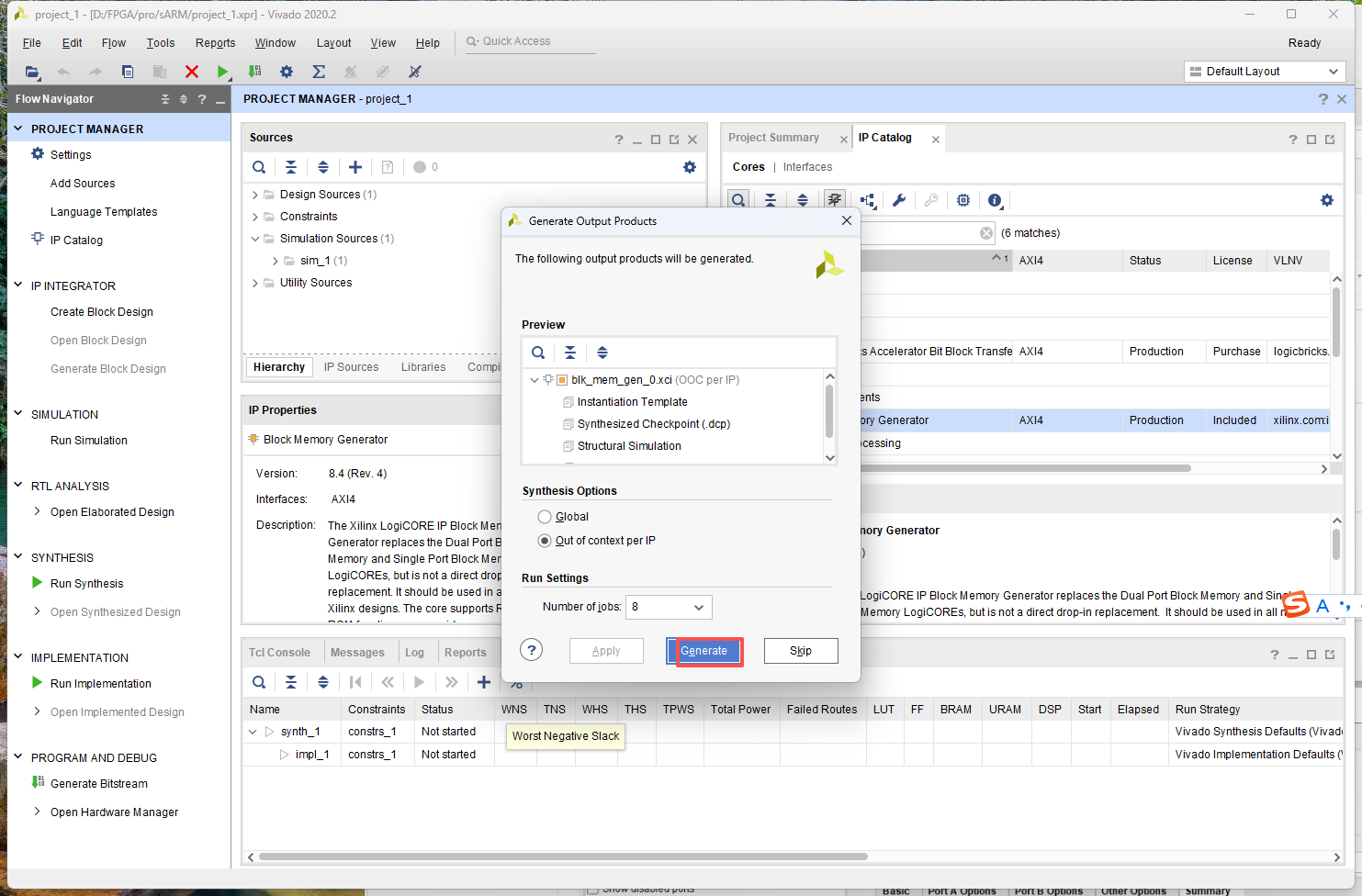Image resolution: width=1362 pixels, height=896 pixels.
Task: Click IP Catalog icon in Flow Navigator
Action: point(38,239)
